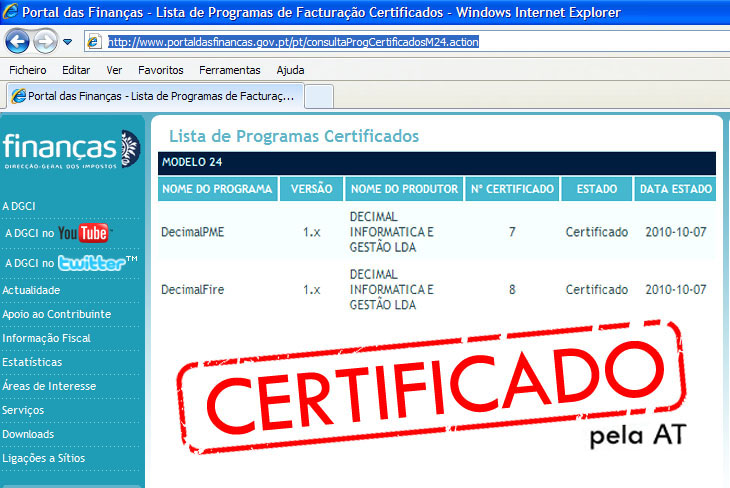Click version 1.x in DecimalFire row
The width and height of the screenshot is (730, 488).
311,290
